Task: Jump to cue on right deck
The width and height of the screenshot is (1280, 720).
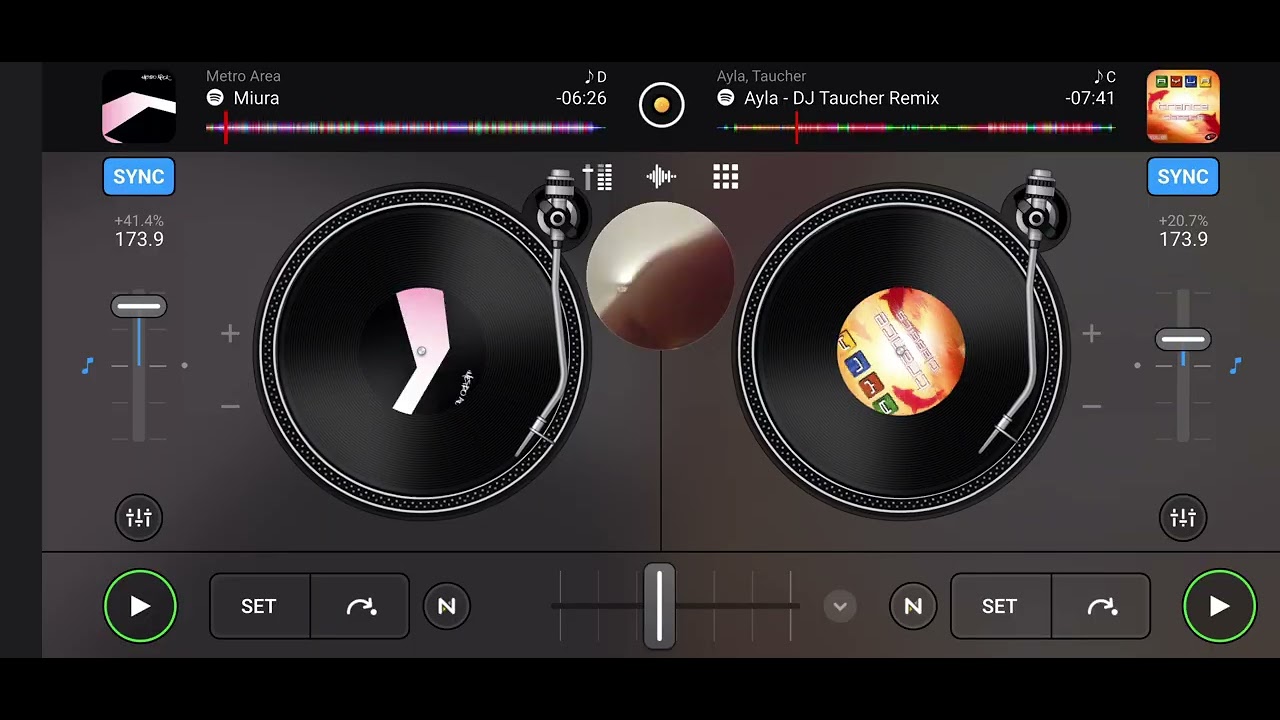Action: click(1101, 606)
